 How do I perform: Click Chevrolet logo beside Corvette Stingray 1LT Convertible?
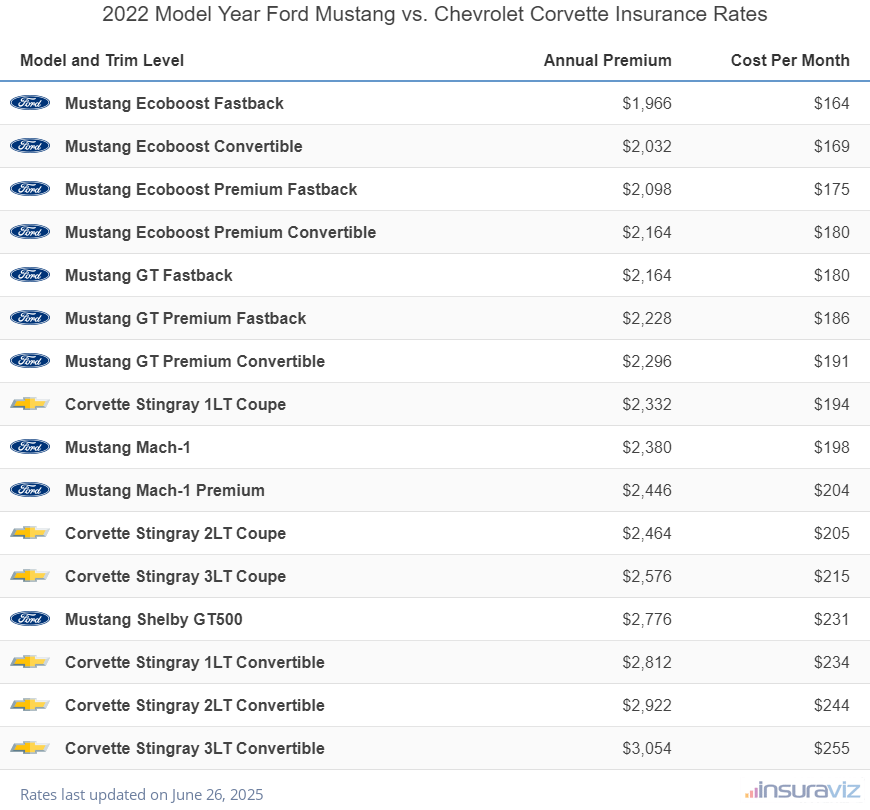pos(30,662)
